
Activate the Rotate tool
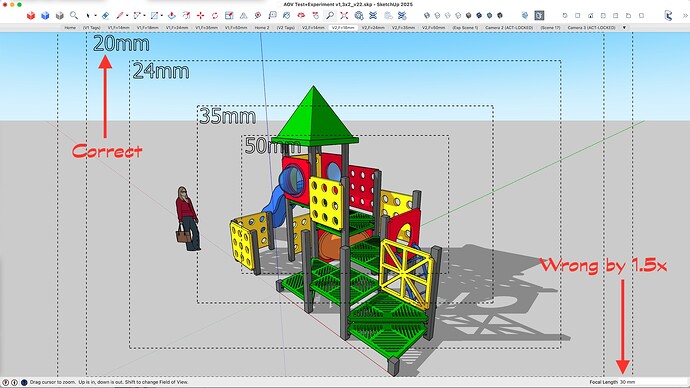click(215, 15)
